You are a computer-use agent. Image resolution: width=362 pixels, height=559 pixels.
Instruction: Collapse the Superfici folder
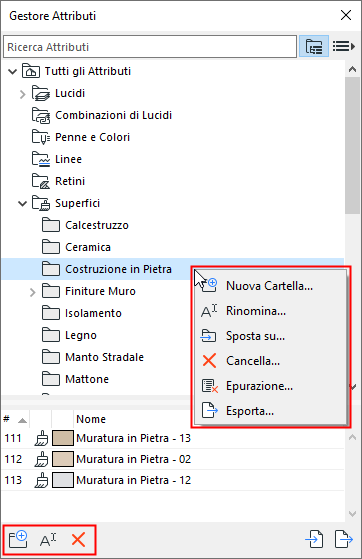(x=22, y=204)
